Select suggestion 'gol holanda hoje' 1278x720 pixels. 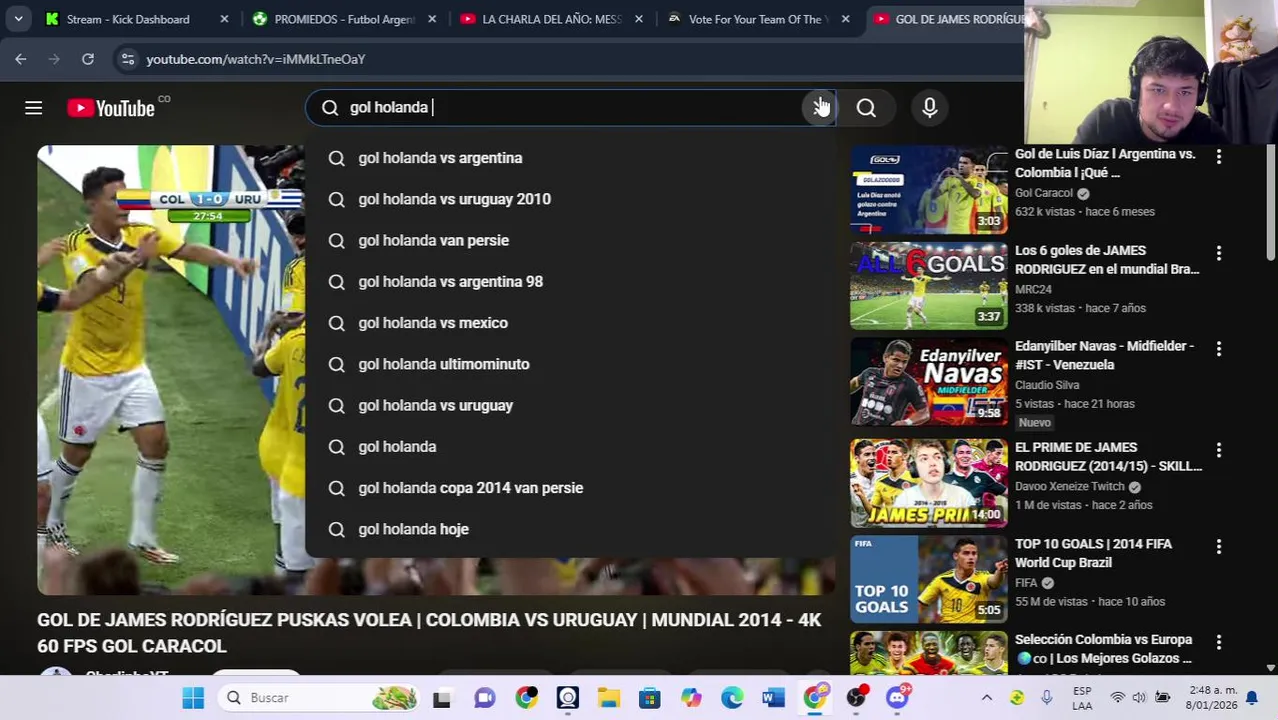pos(570,529)
